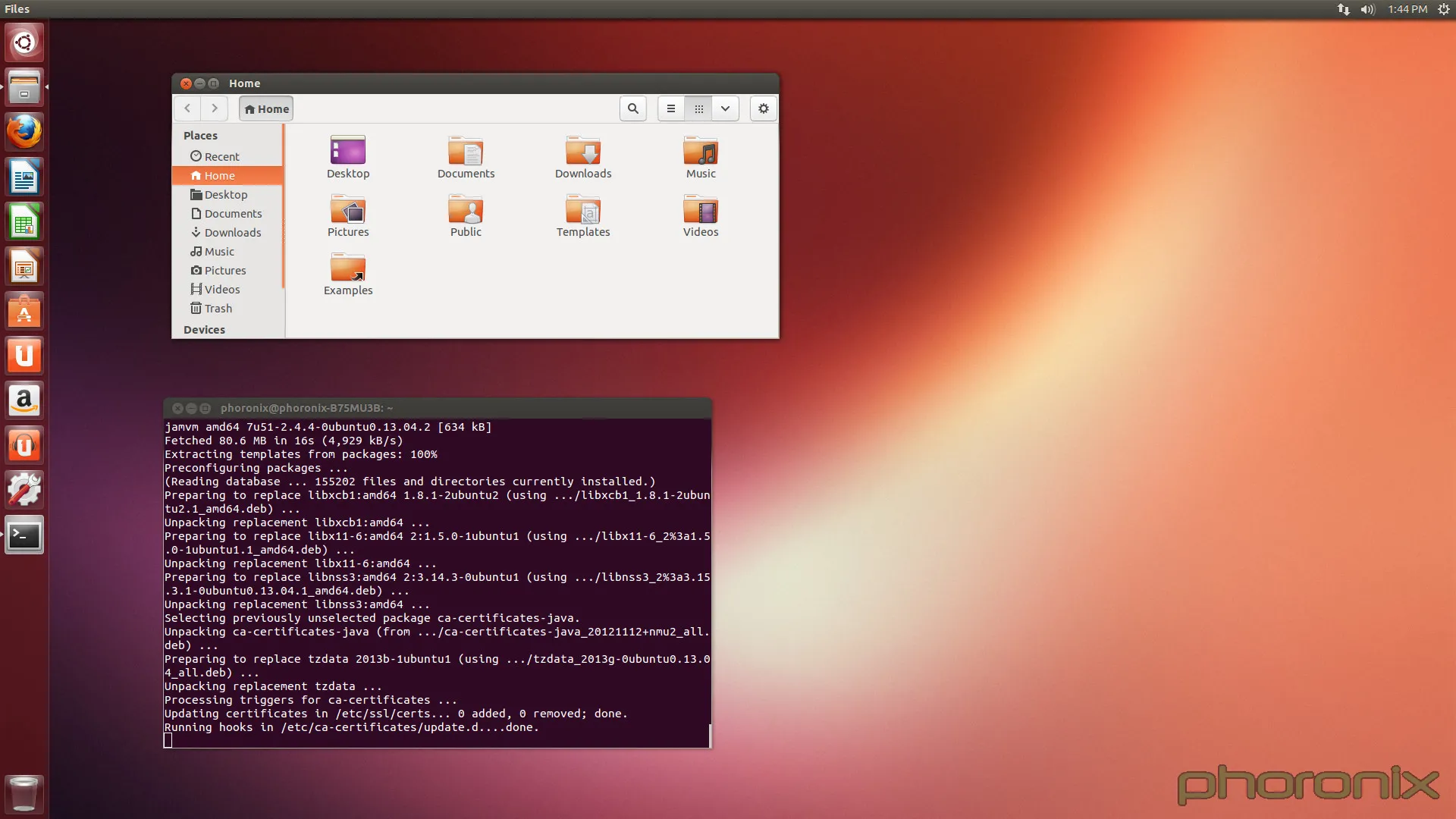Toggle list view in file manager
The width and height of the screenshot is (1456, 819).
coord(672,108)
